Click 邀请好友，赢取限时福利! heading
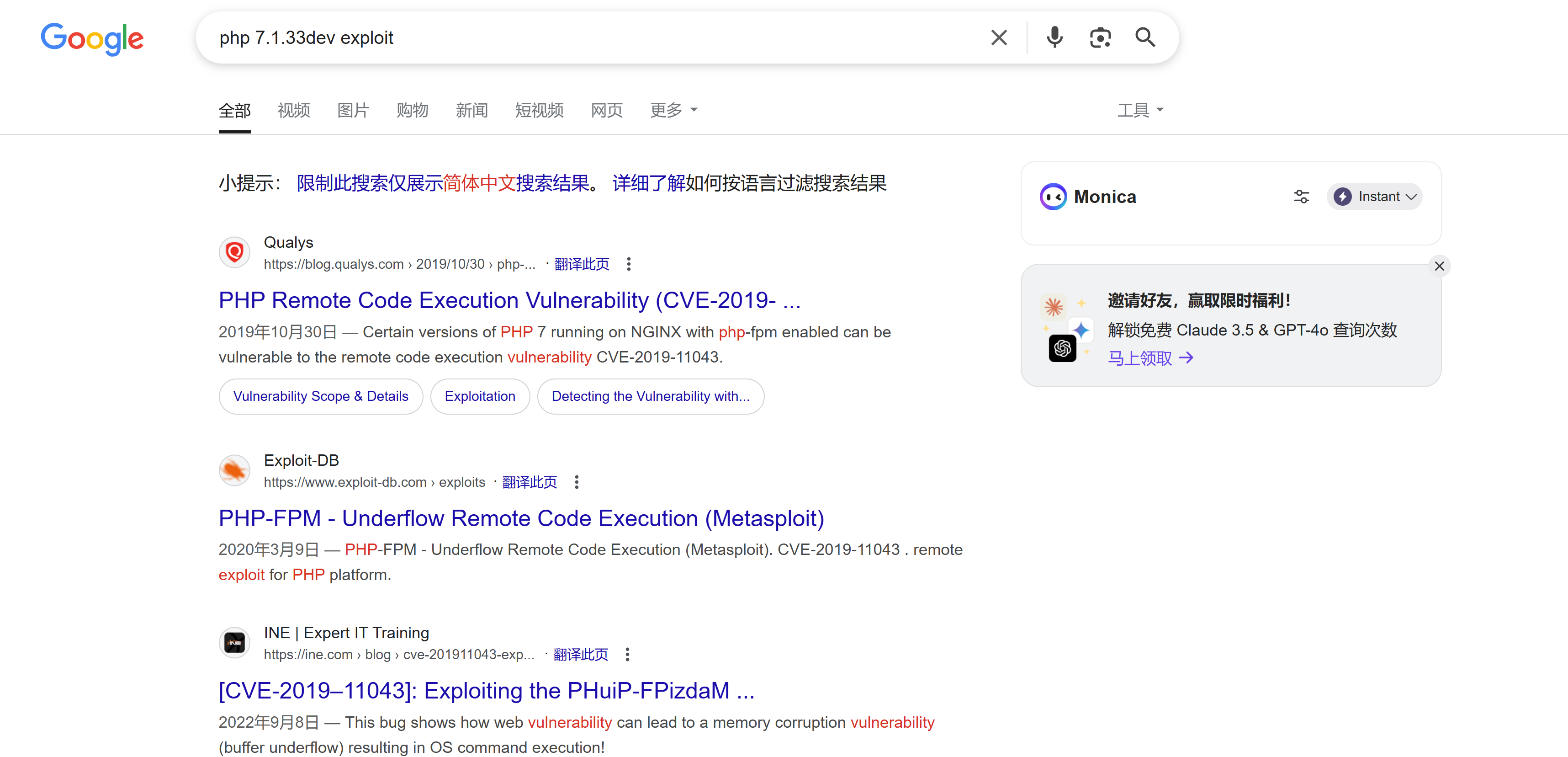The image size is (1568, 757). (x=1198, y=300)
